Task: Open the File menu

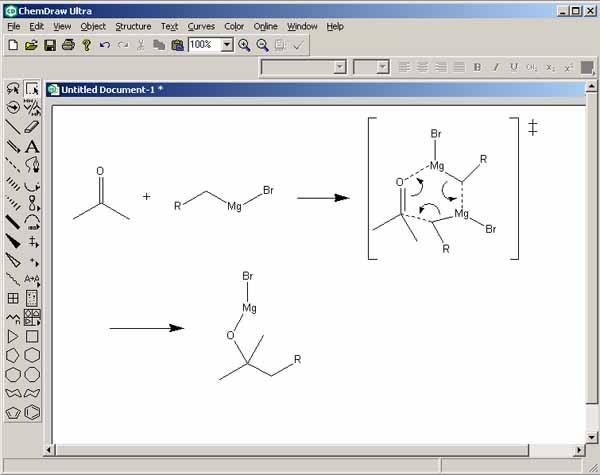Action: 14,26
